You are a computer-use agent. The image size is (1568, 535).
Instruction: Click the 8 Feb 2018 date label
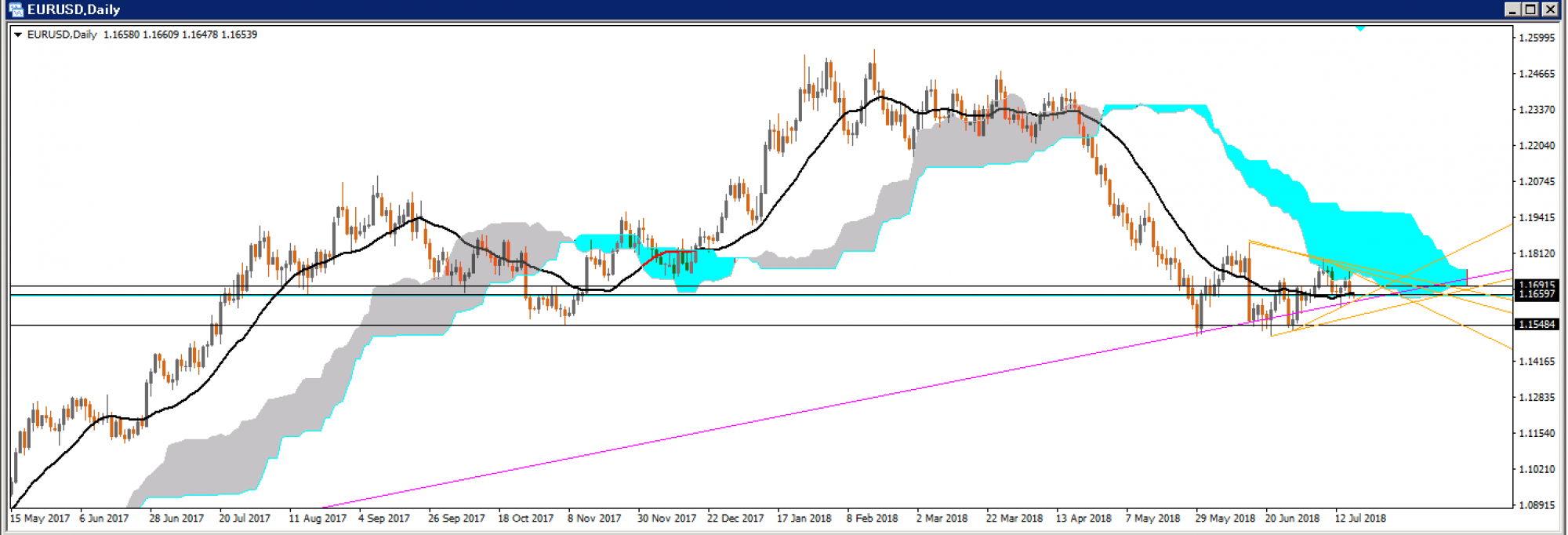[x=873, y=519]
